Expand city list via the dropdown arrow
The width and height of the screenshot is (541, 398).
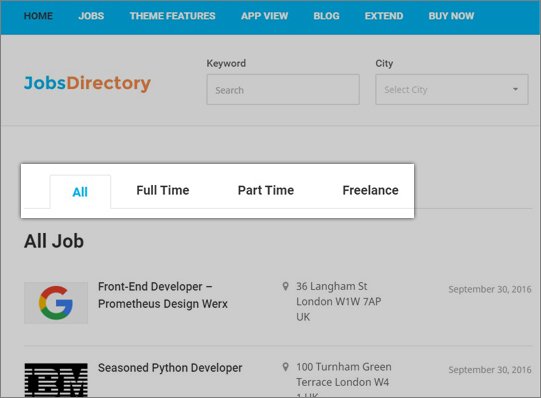(515, 89)
